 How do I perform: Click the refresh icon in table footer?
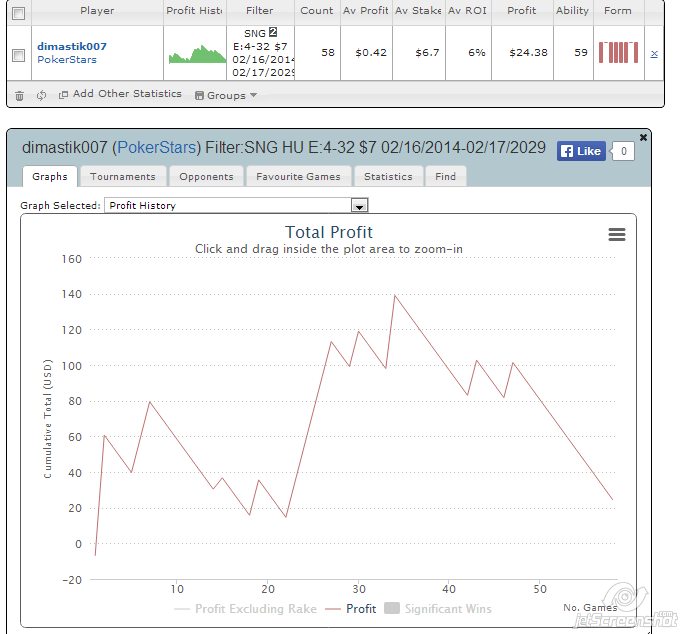click(41, 95)
